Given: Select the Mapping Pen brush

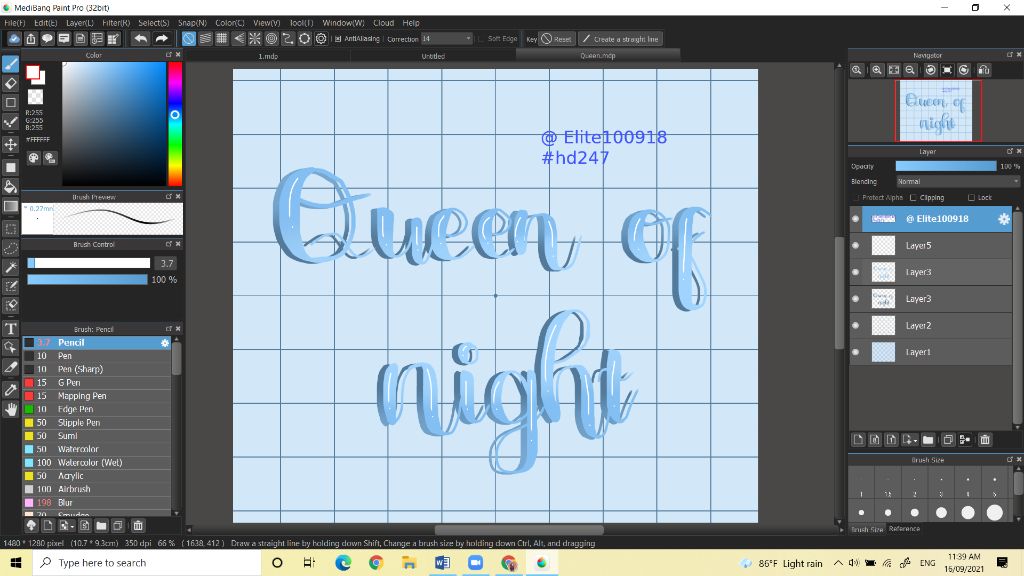Looking at the screenshot, I should click(97, 396).
